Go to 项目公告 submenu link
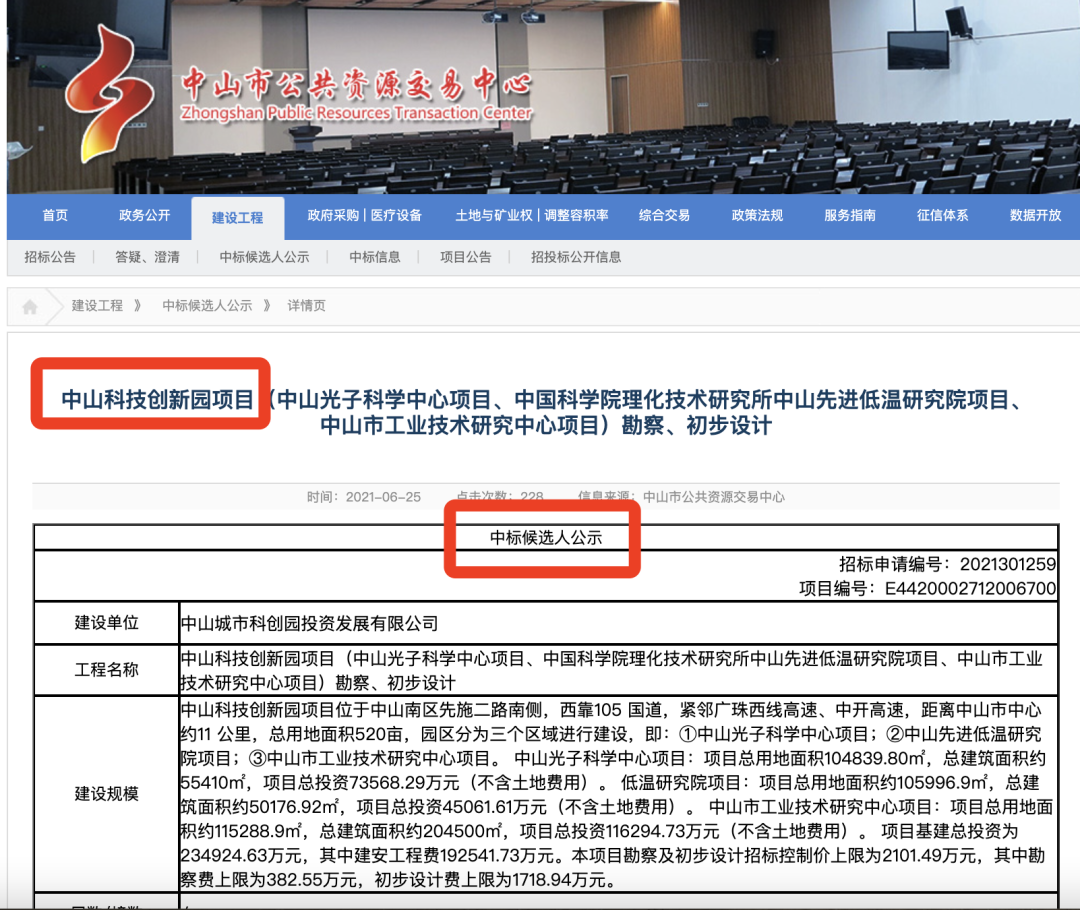 point(466,257)
